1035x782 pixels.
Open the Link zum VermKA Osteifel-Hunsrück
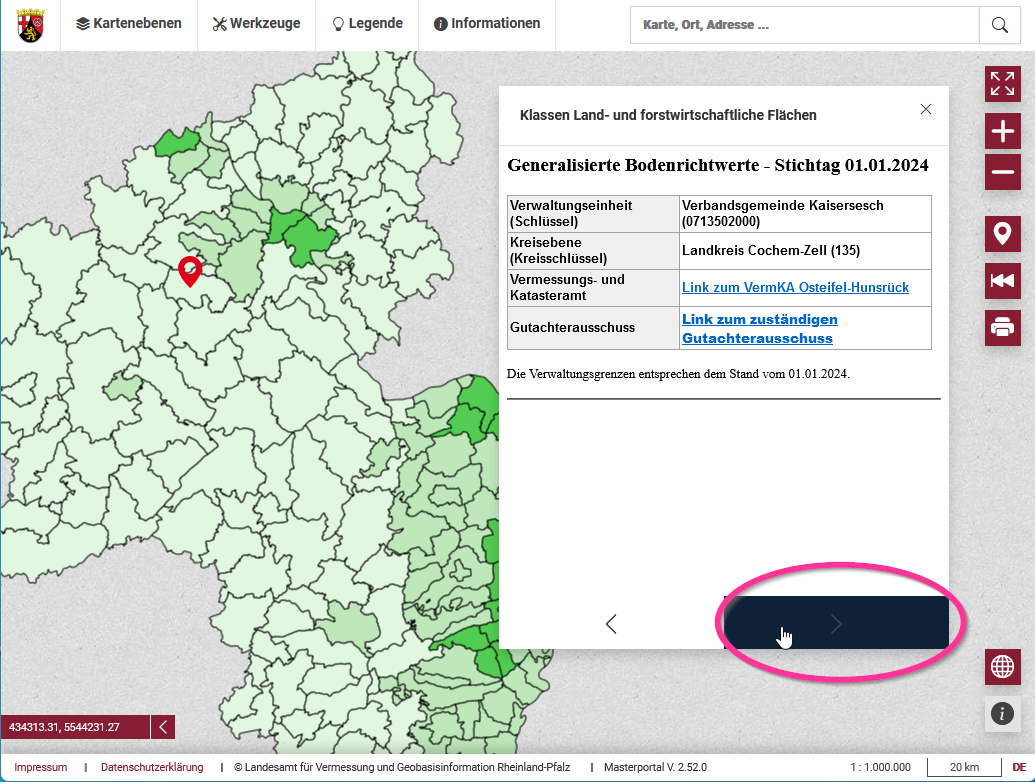click(x=795, y=287)
